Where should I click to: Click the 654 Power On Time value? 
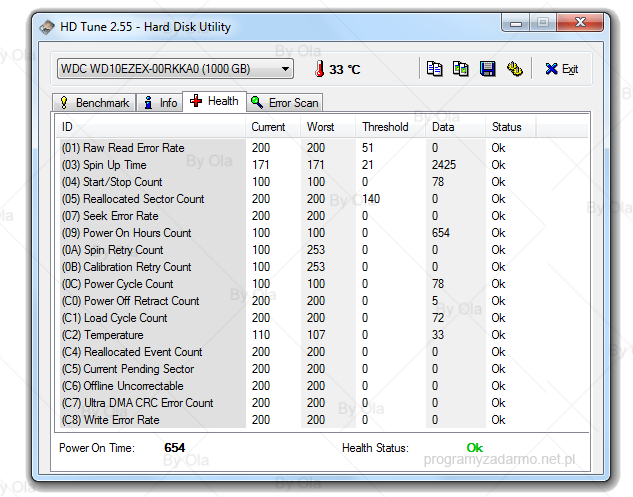[x=174, y=447]
